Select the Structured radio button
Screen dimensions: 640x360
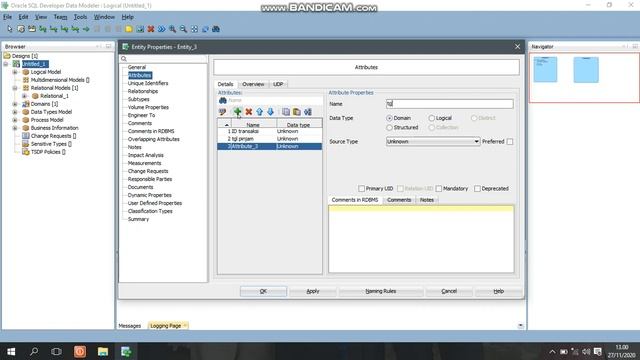(x=389, y=127)
